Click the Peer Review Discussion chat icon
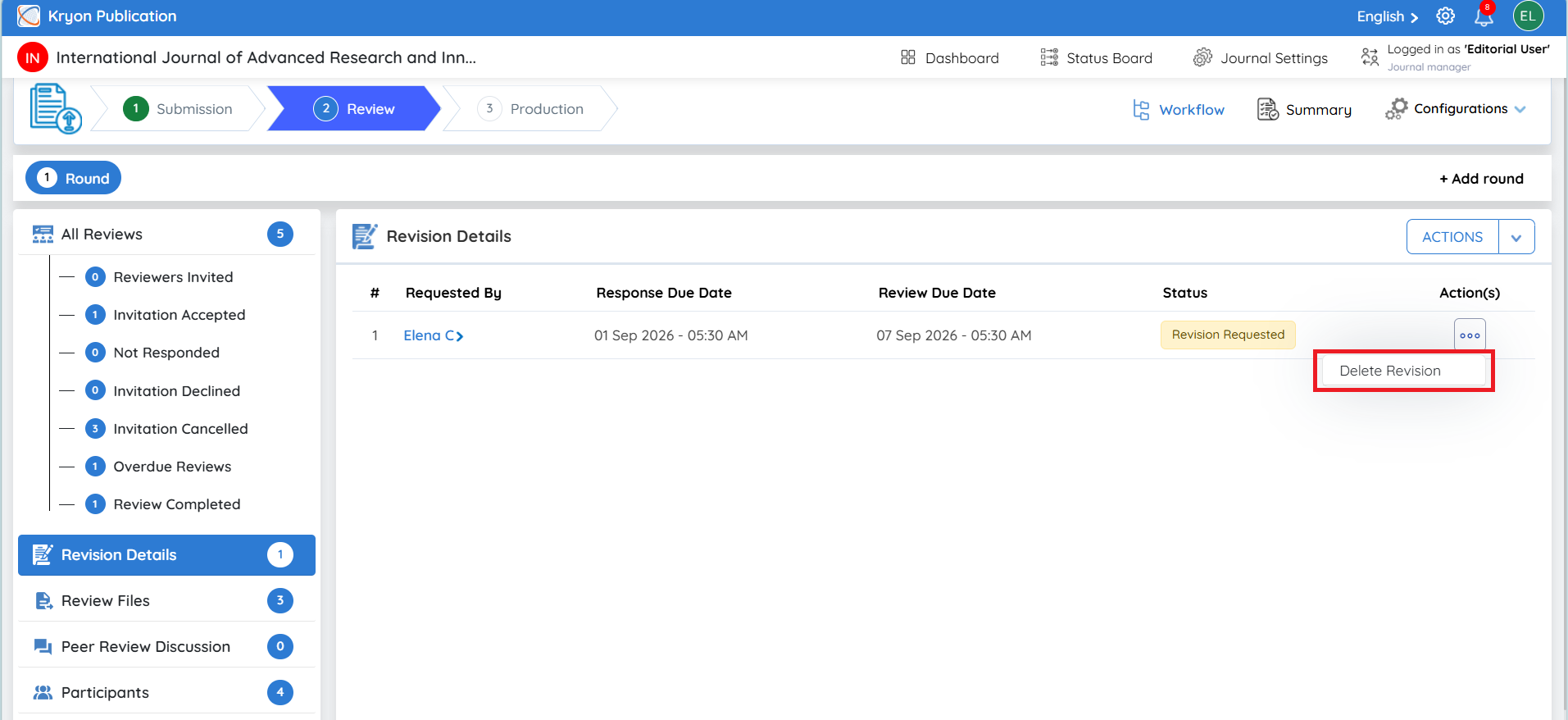This screenshot has height=720, width=1568. click(x=43, y=647)
